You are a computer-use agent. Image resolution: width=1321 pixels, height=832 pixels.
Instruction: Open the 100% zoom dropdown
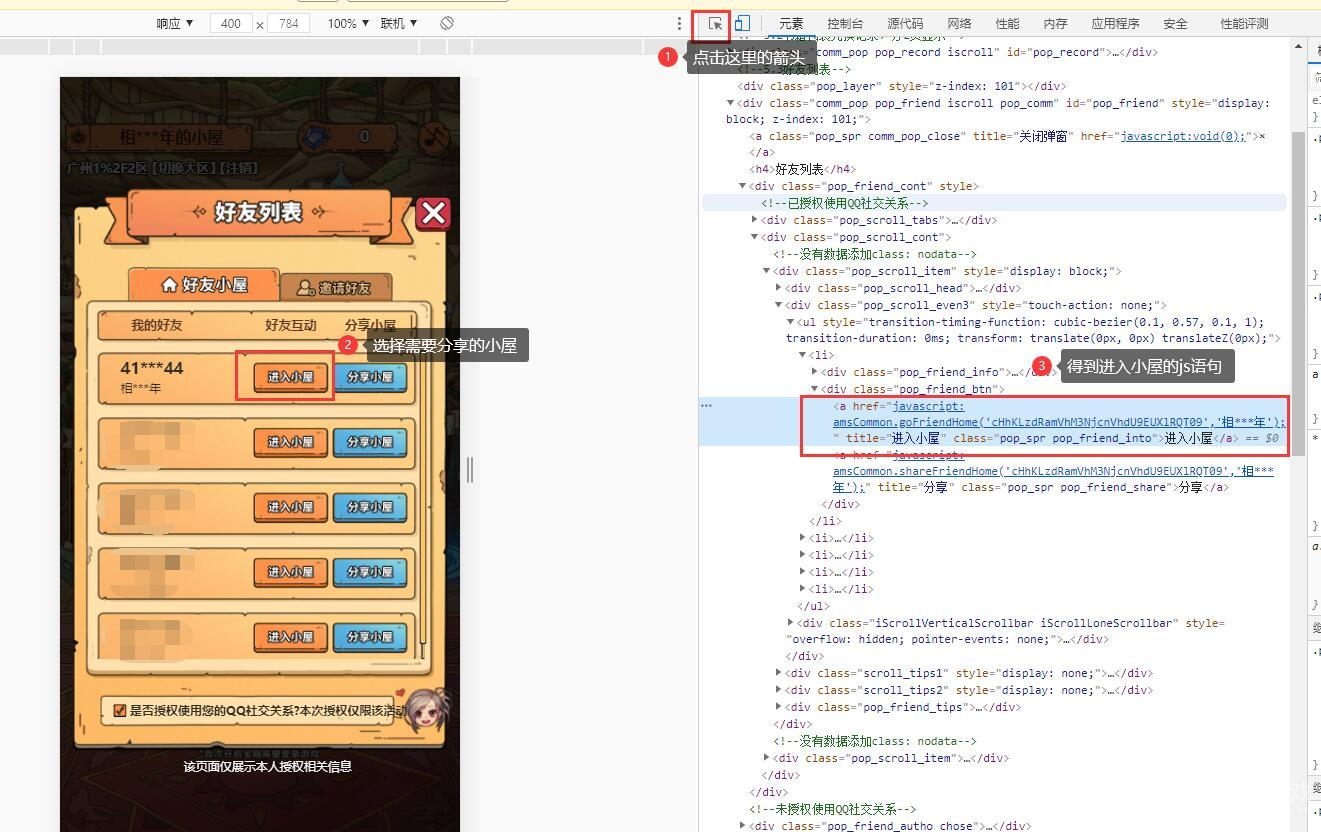point(348,23)
